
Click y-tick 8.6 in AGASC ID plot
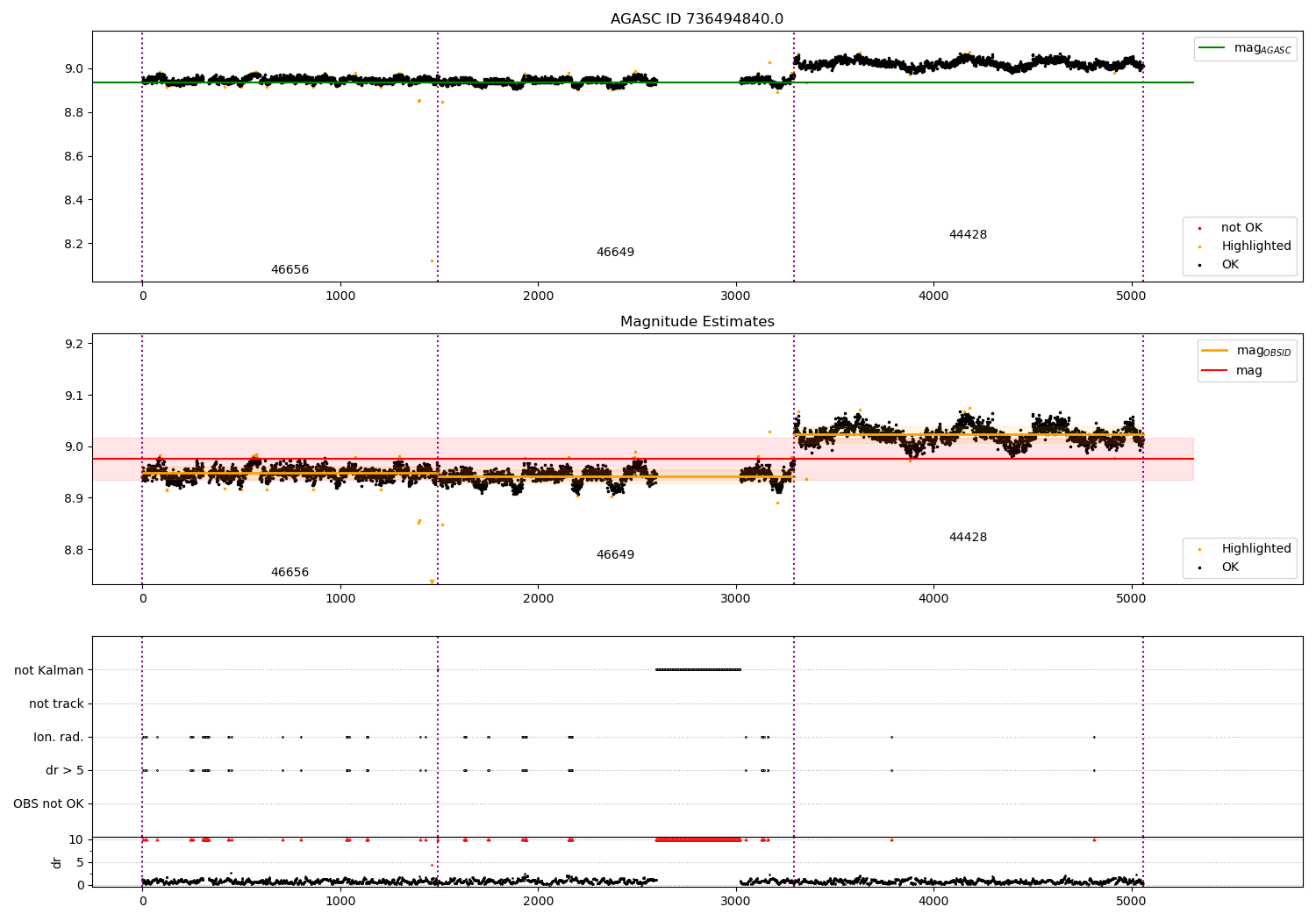73,156
